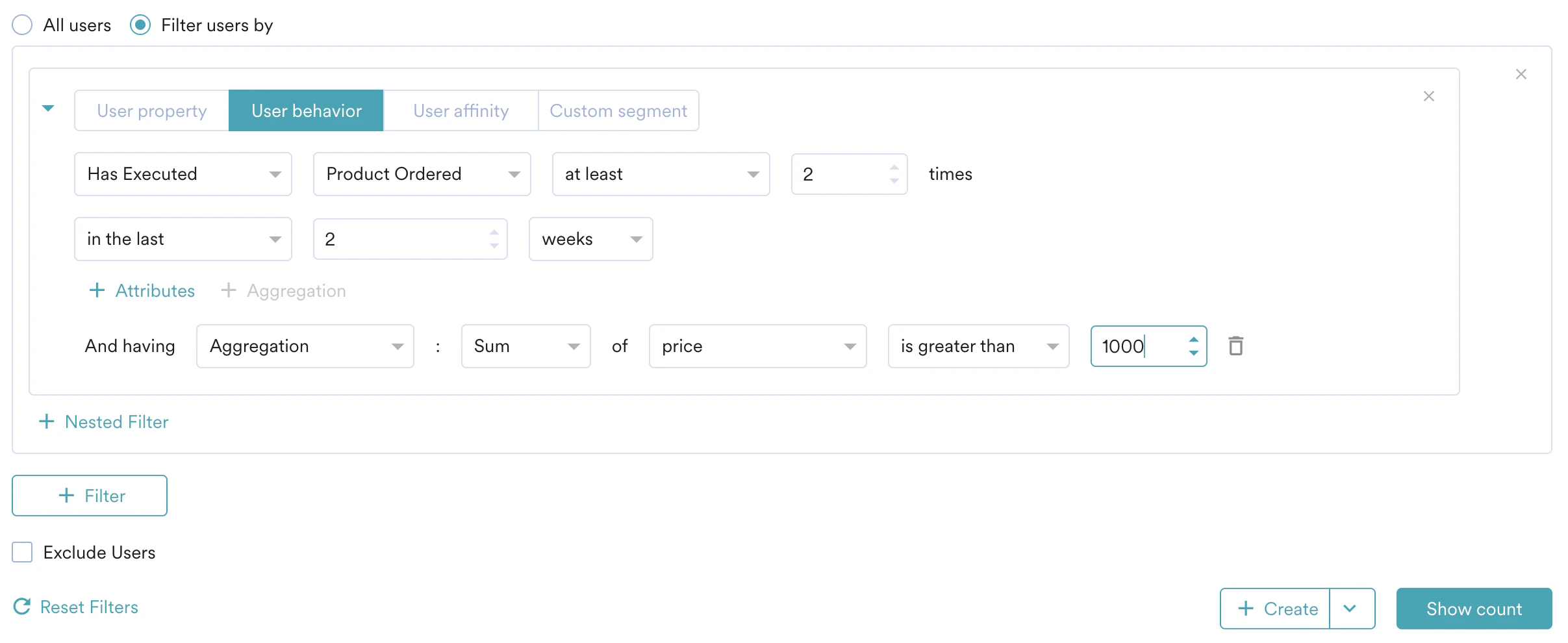Click the refresh icon beside Reset Filters

coord(23,607)
